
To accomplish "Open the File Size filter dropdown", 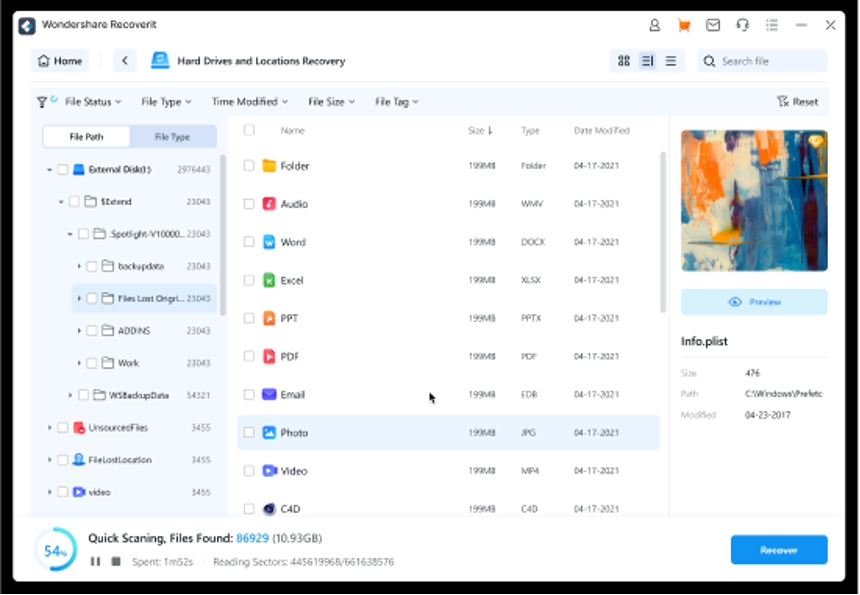I will pos(331,102).
